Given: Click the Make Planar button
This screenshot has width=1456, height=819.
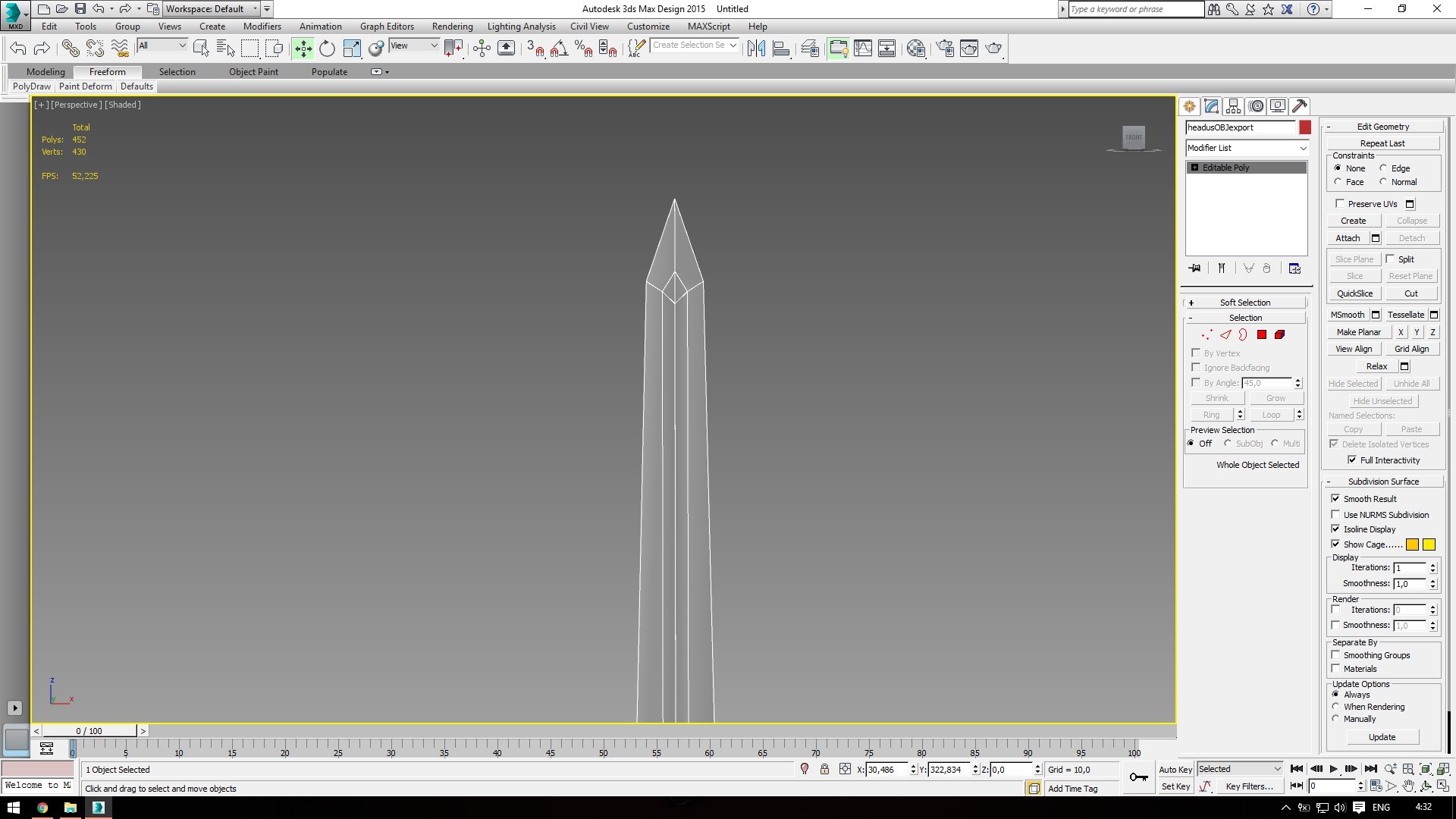Looking at the screenshot, I should point(1359,332).
